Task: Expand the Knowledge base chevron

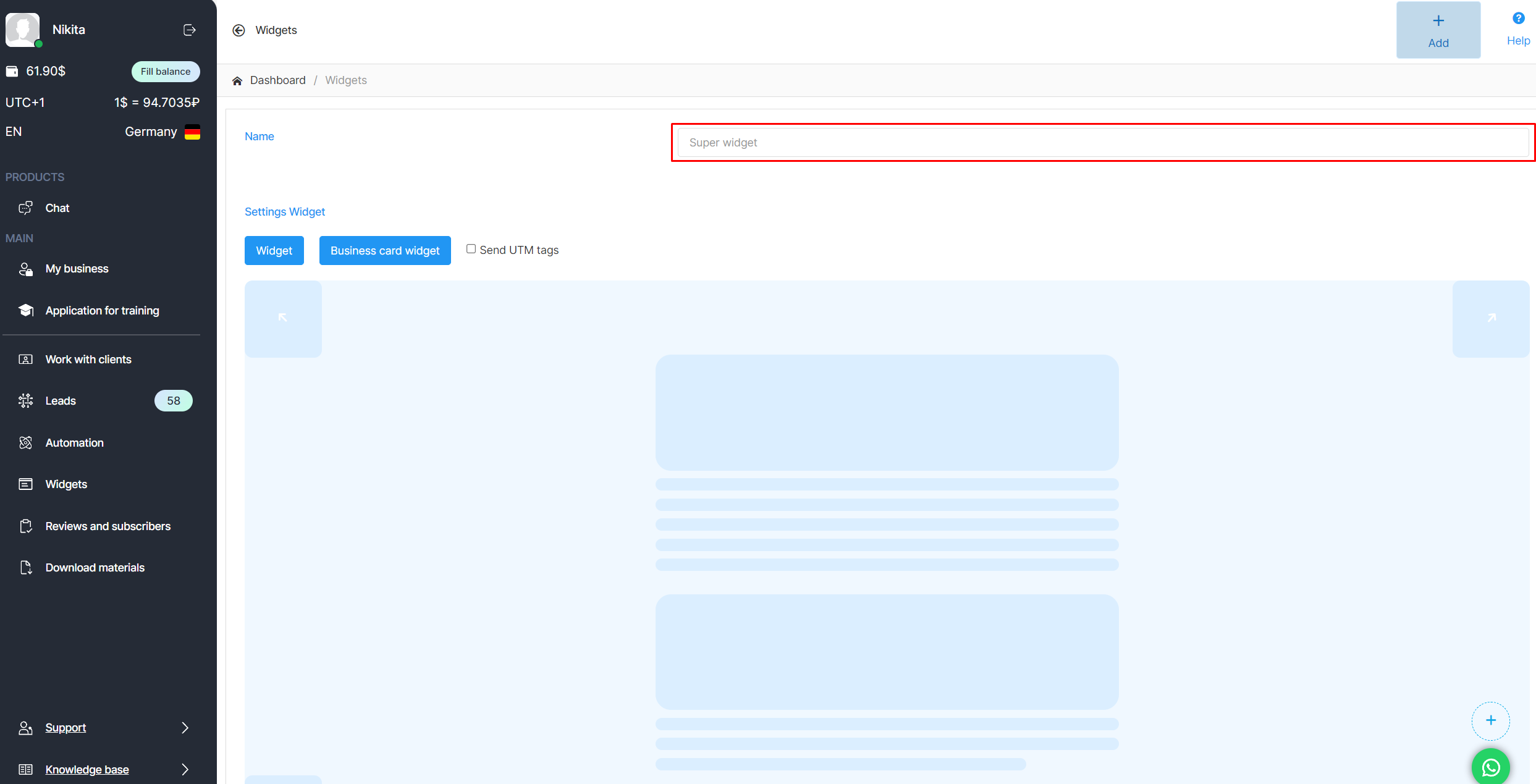Action: click(x=185, y=769)
